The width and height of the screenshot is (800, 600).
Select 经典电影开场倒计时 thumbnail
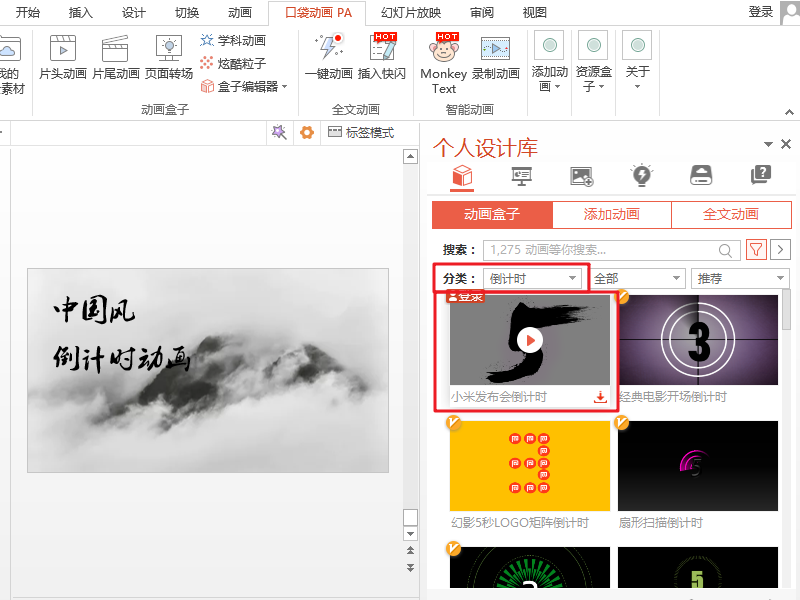pos(697,340)
